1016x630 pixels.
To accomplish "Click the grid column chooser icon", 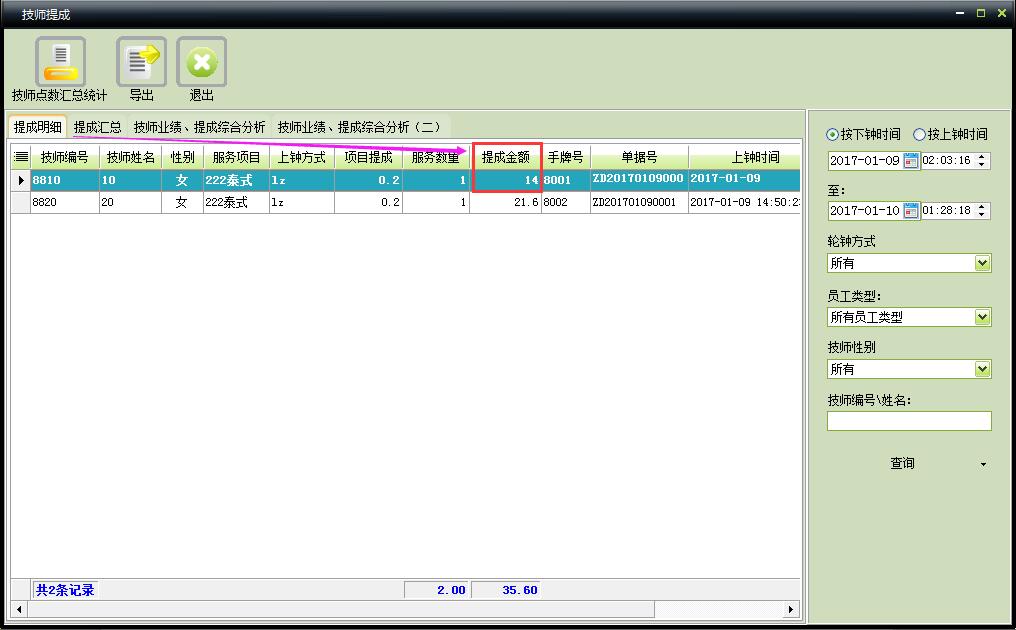I will pyautogui.click(x=21, y=157).
